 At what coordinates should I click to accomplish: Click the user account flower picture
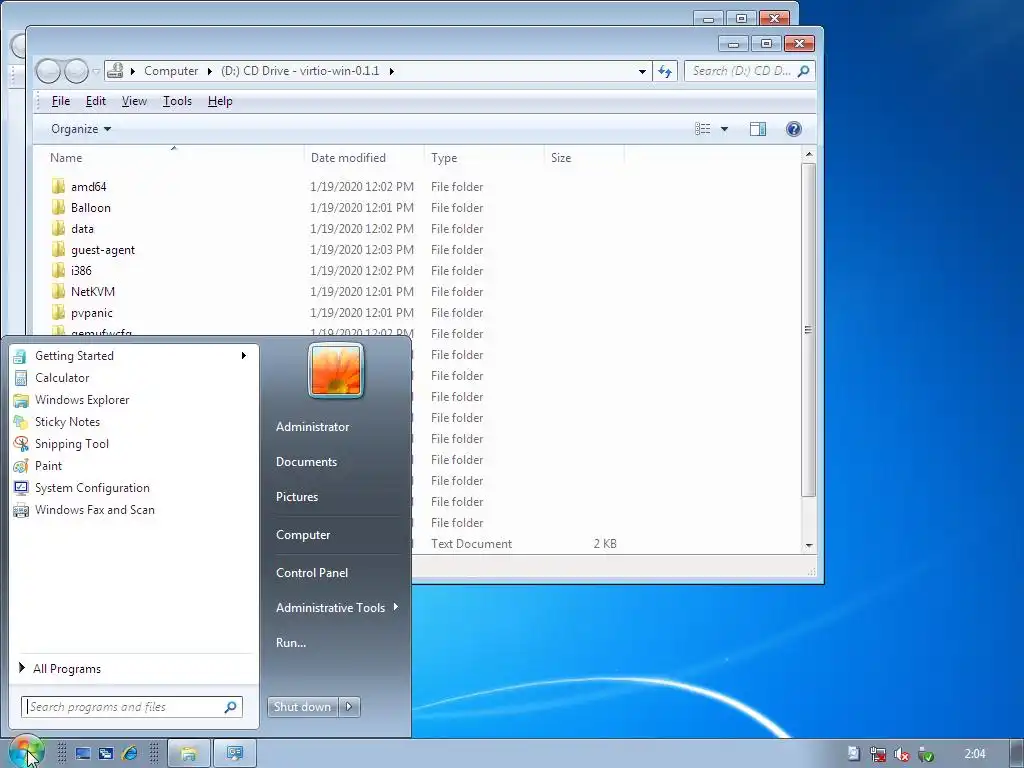[336, 370]
